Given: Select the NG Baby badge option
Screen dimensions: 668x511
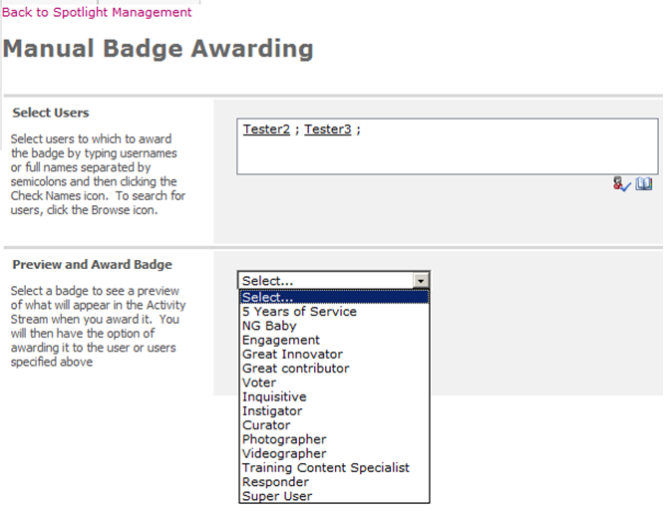Looking at the screenshot, I should (269, 326).
